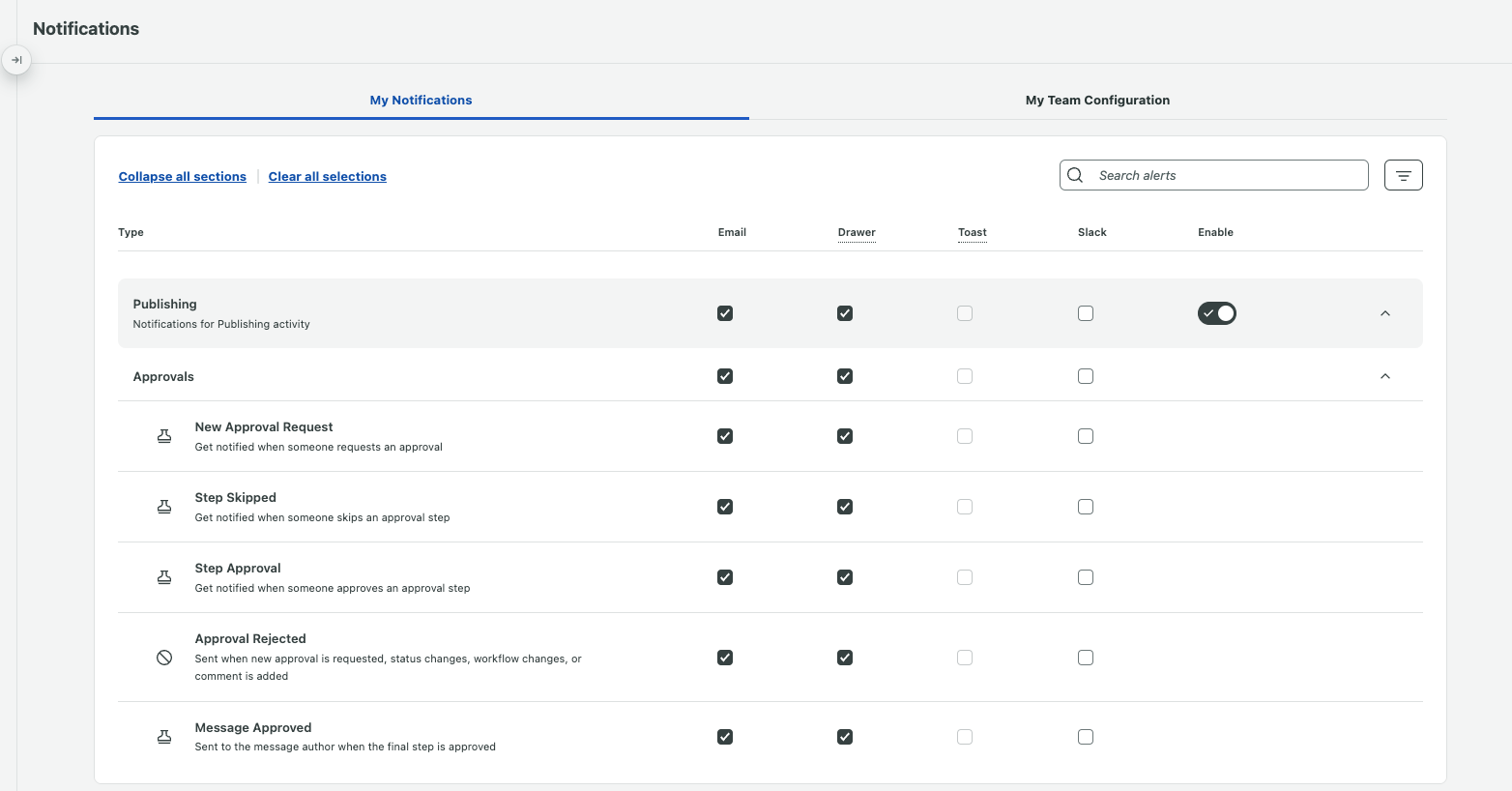The height and width of the screenshot is (791, 1512).
Task: Uncheck Drawer for Approval Rejected
Action: coord(845,658)
